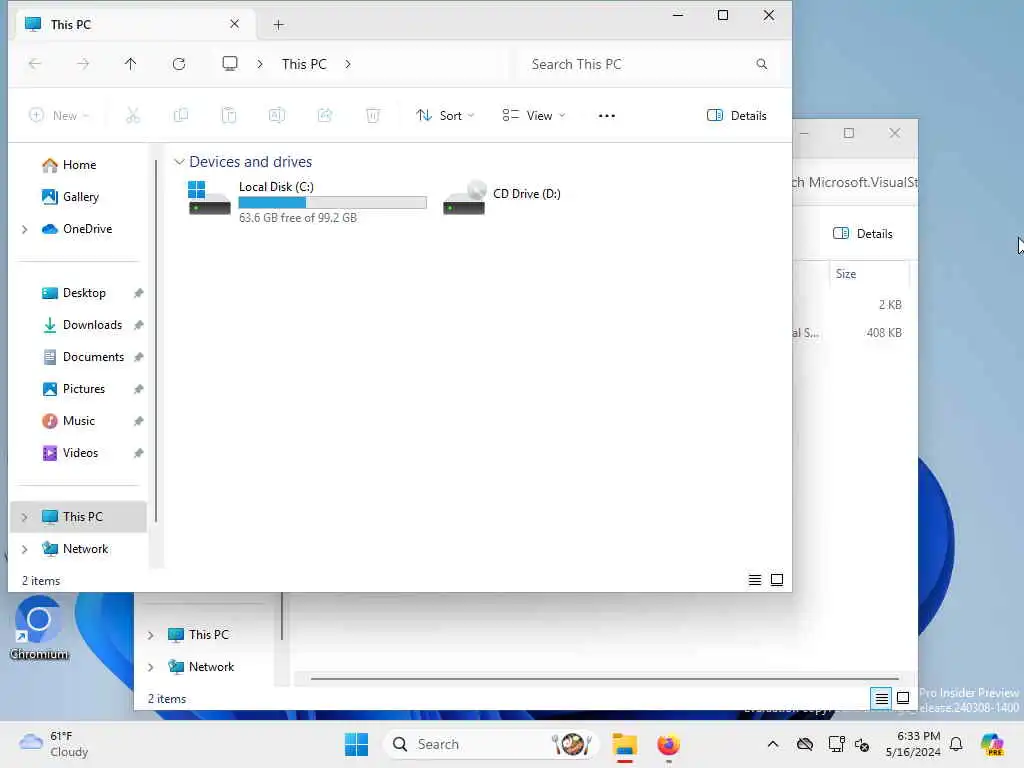Open Music folder in sidebar
This screenshot has height=768, width=1024.
pyautogui.click(x=78, y=421)
